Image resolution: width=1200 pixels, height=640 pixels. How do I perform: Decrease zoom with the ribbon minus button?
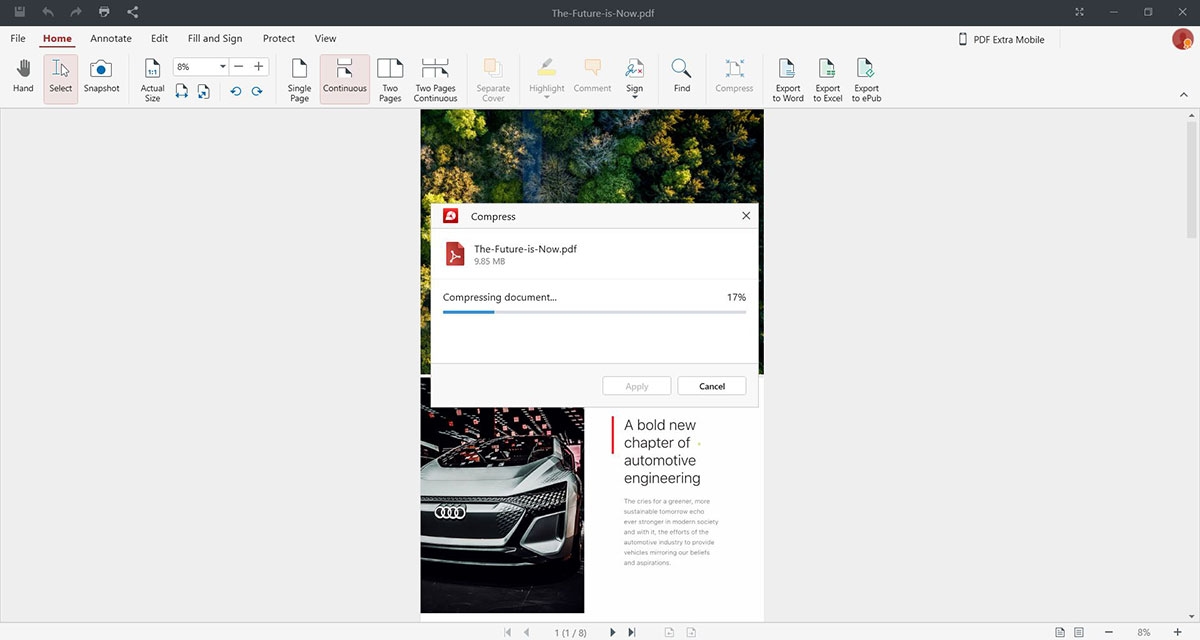coord(239,67)
